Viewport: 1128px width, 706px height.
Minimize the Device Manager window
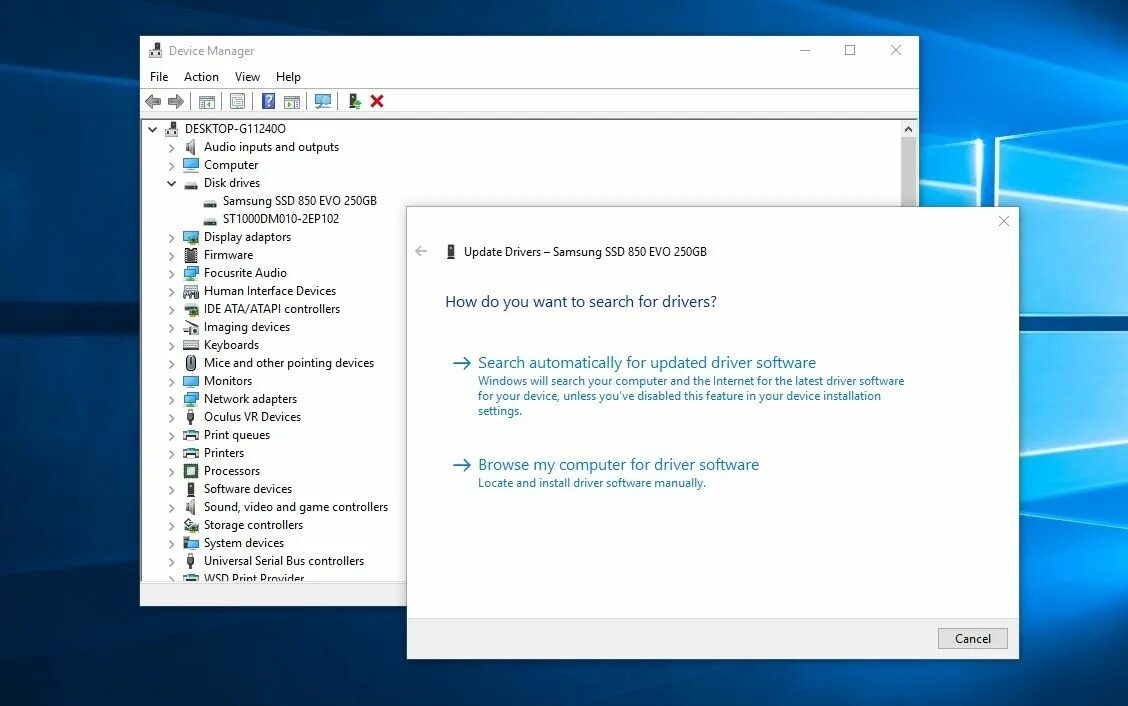pos(805,50)
